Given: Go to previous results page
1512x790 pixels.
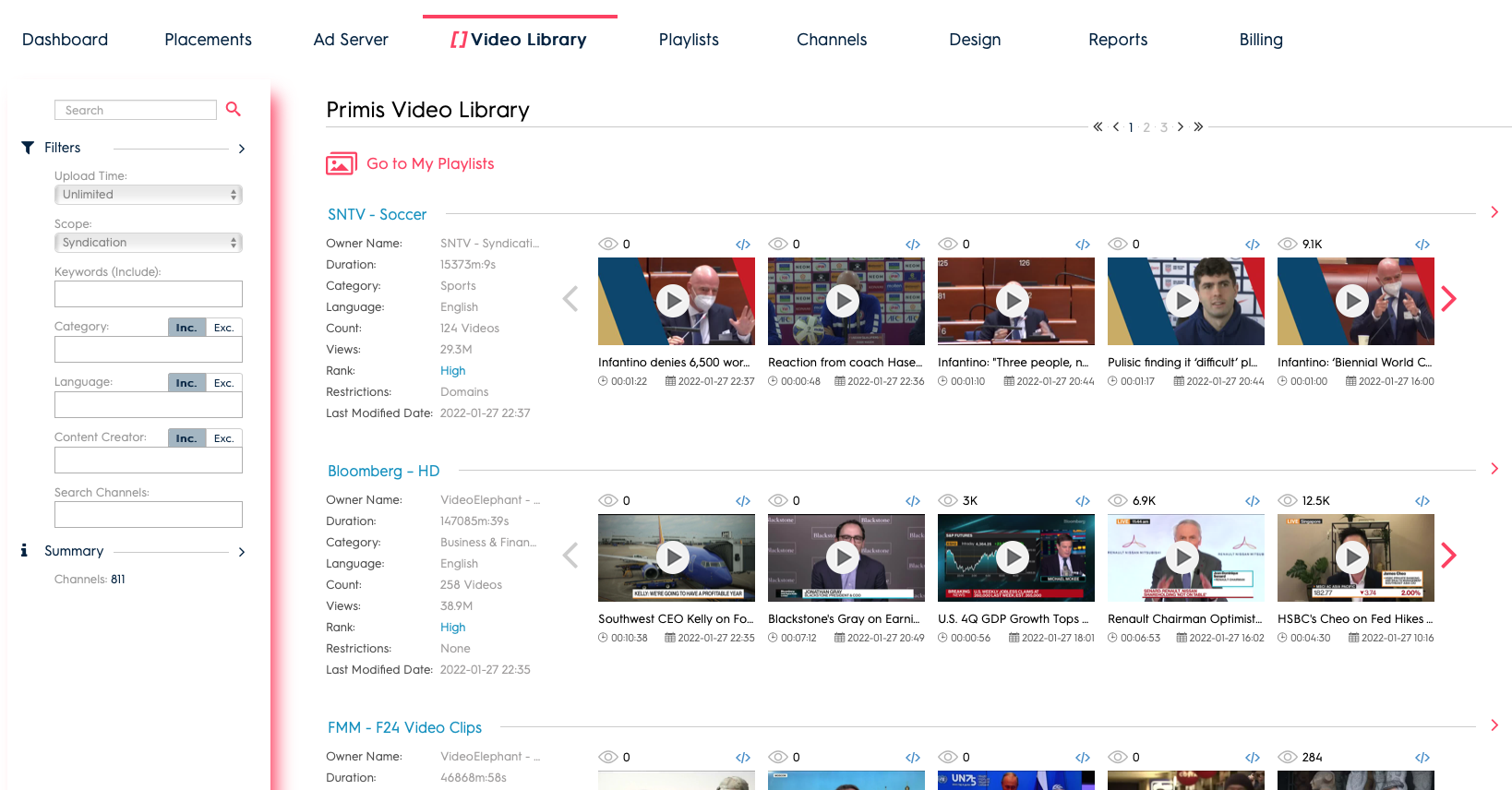Looking at the screenshot, I should point(1116,126).
